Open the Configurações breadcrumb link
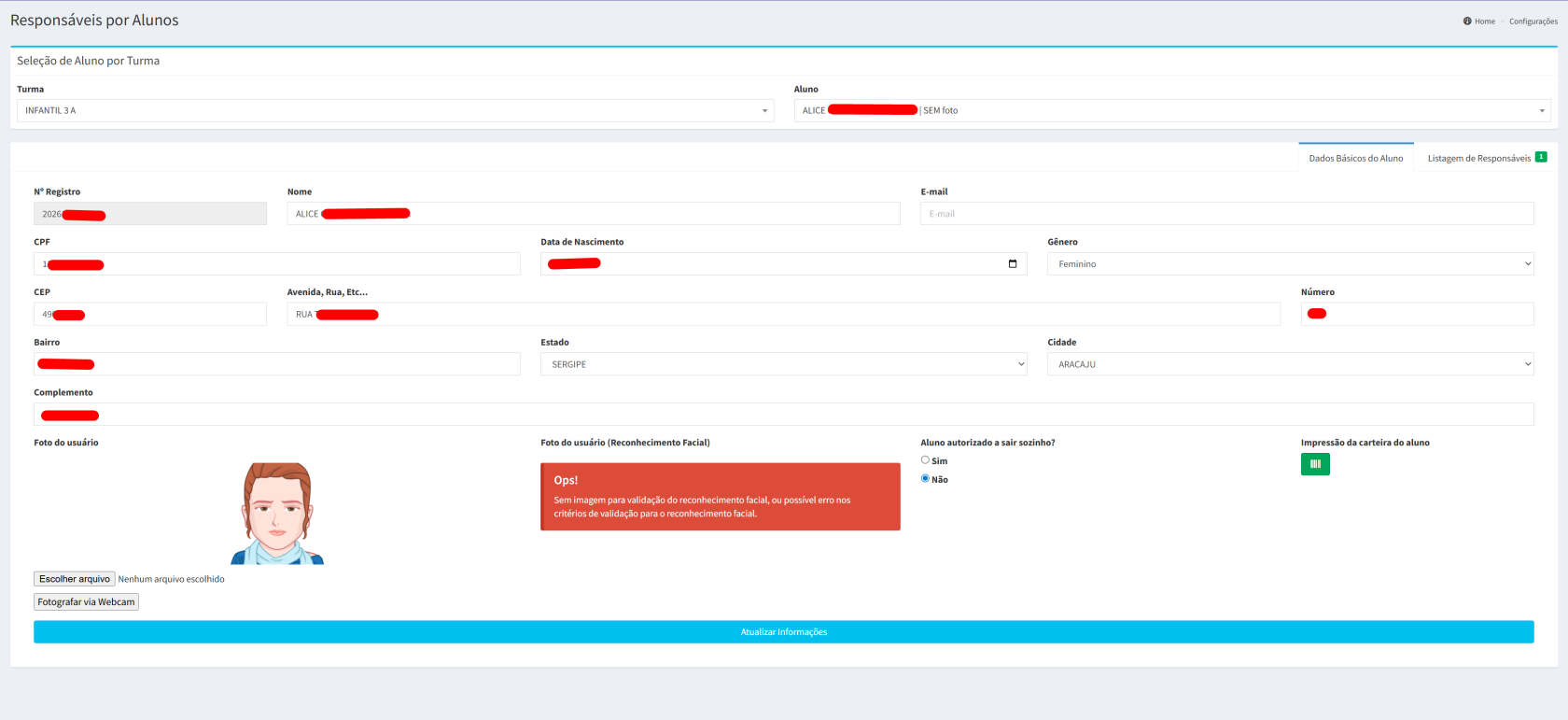Image resolution: width=1568 pixels, height=720 pixels. [1533, 21]
